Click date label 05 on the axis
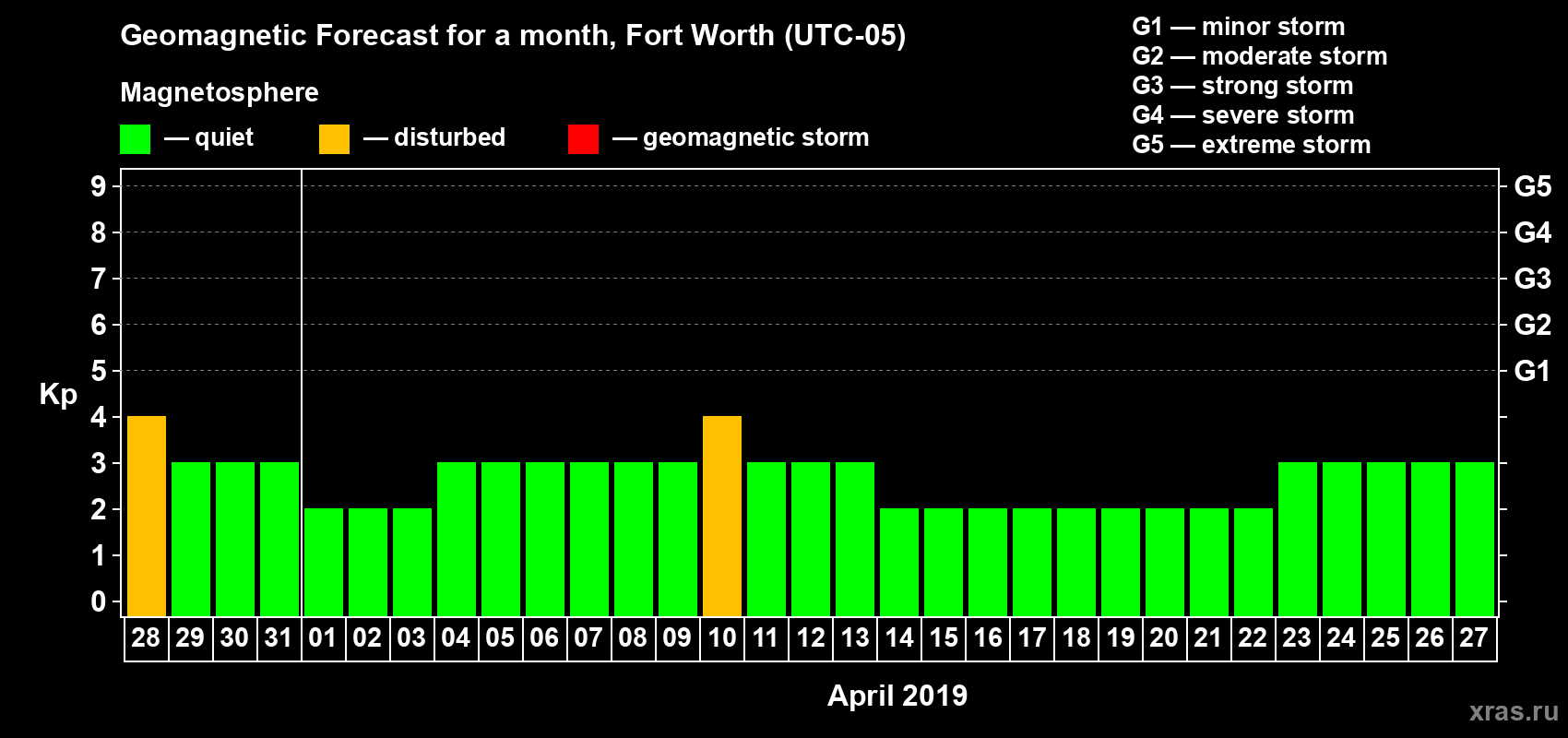This screenshot has height=738, width=1568. coord(500,638)
